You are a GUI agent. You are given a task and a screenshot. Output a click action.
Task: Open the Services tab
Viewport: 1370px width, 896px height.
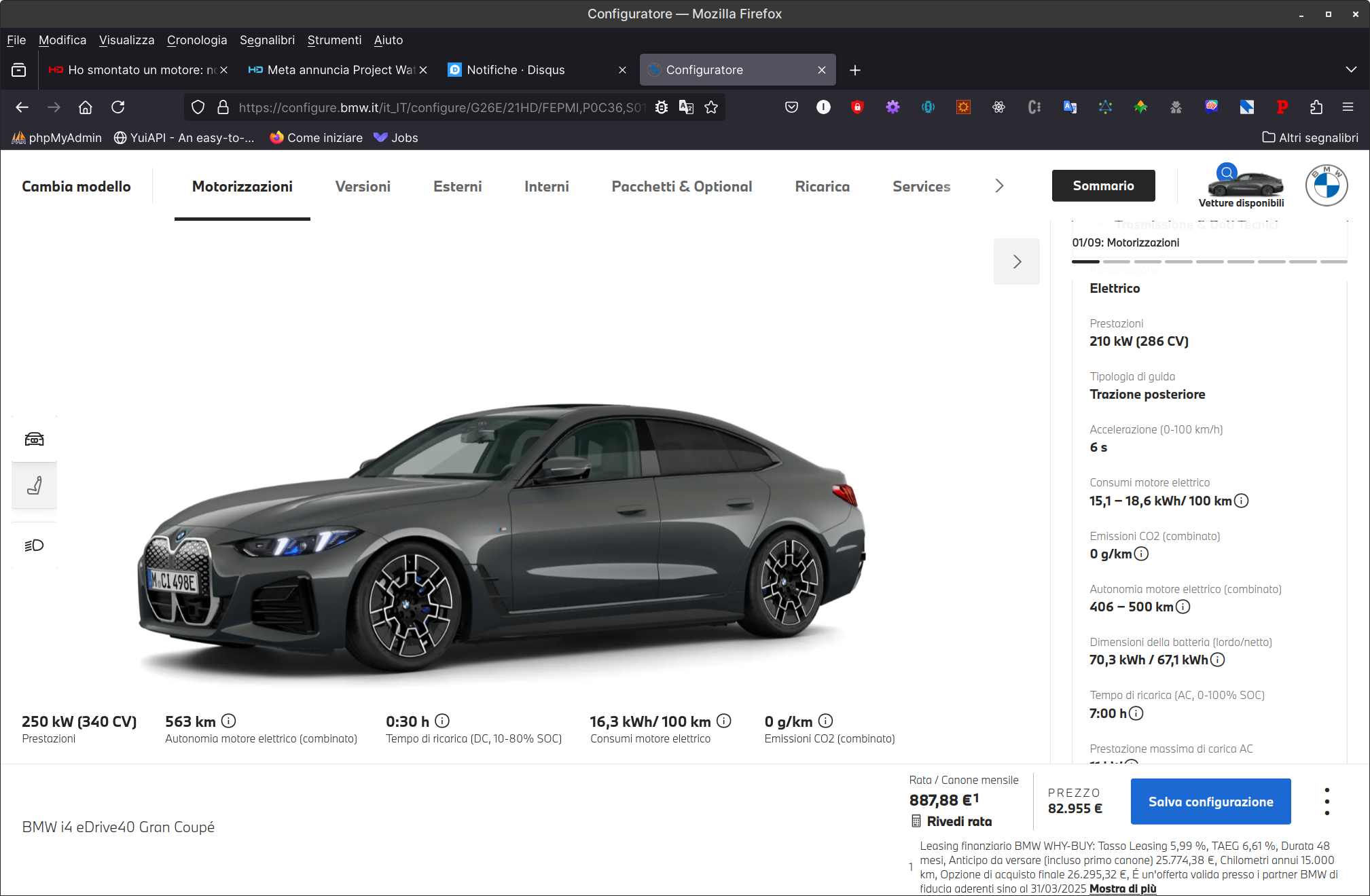(x=922, y=187)
